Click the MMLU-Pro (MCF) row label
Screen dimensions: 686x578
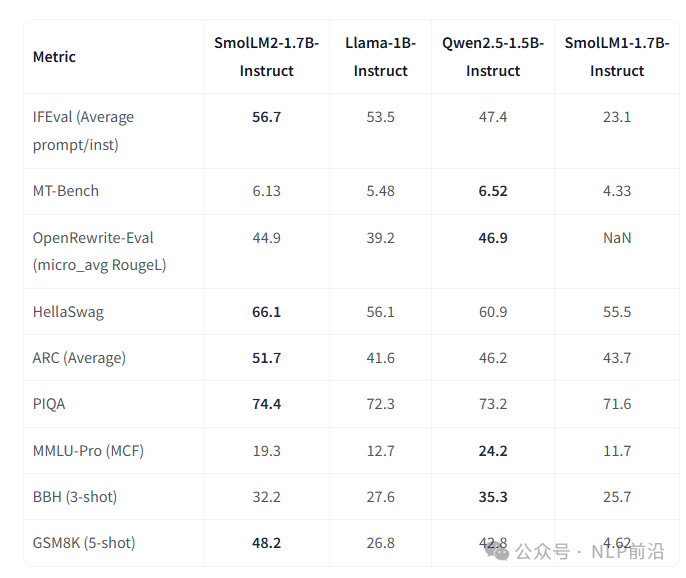pos(88,451)
